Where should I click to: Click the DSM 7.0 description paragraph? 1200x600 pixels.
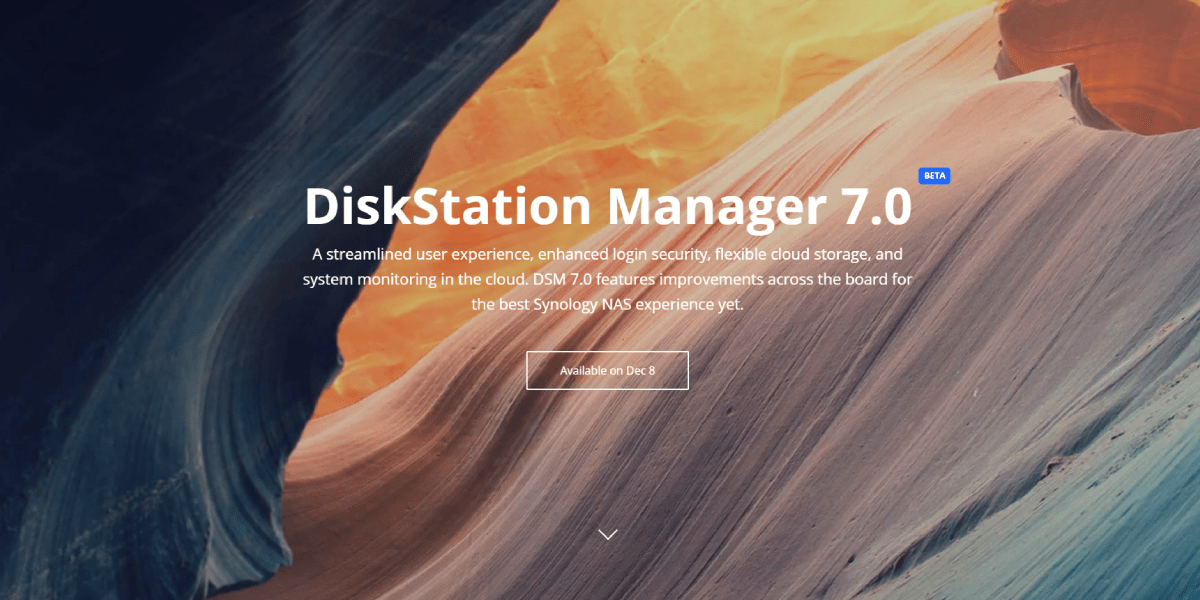click(608, 279)
